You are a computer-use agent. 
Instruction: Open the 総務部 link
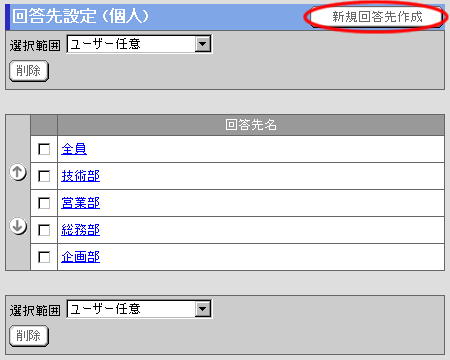(x=80, y=230)
